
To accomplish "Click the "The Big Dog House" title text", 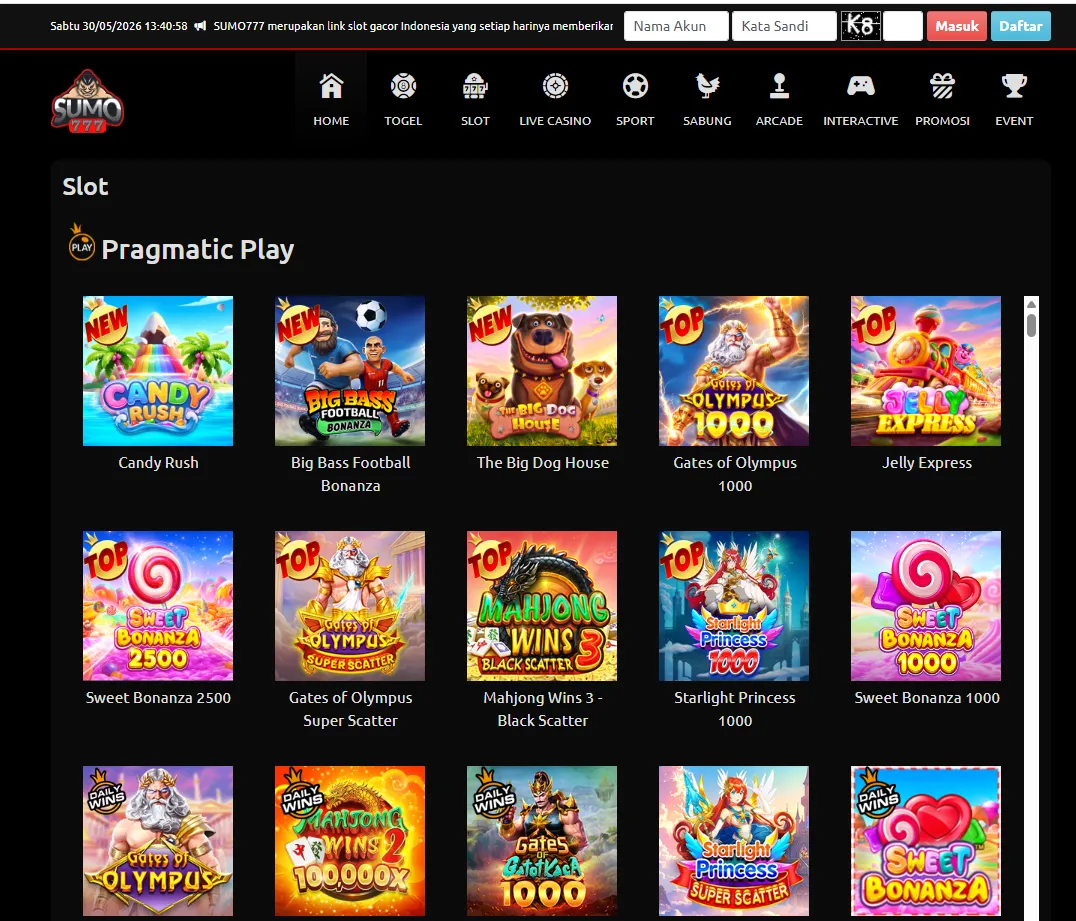I will 543,463.
